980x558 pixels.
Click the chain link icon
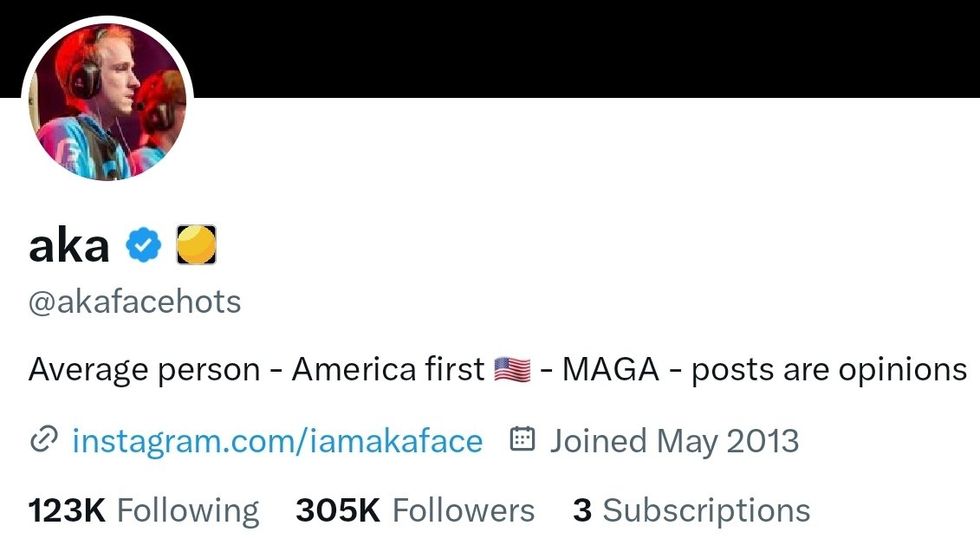(43, 440)
